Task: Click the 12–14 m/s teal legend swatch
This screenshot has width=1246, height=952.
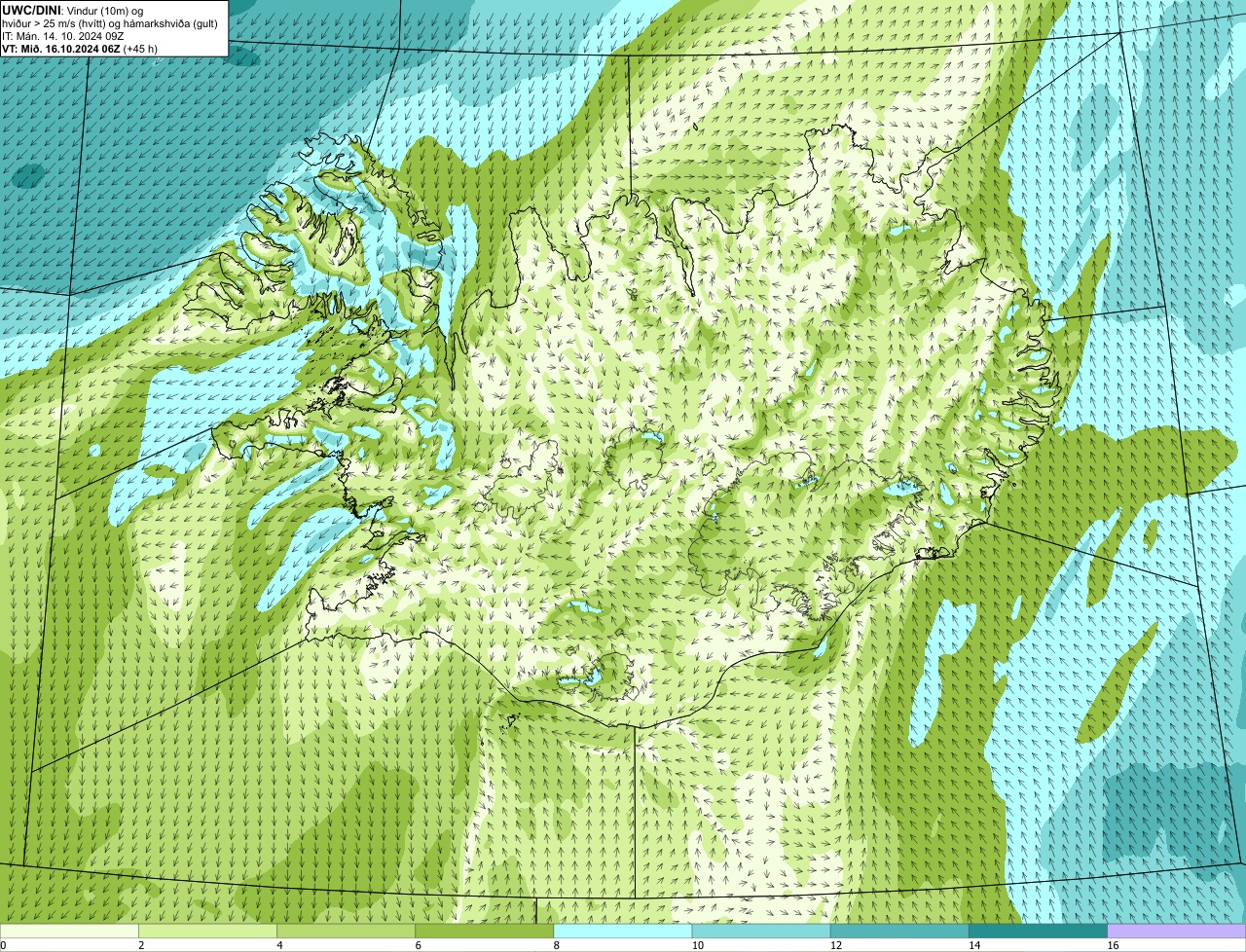Action: click(899, 931)
